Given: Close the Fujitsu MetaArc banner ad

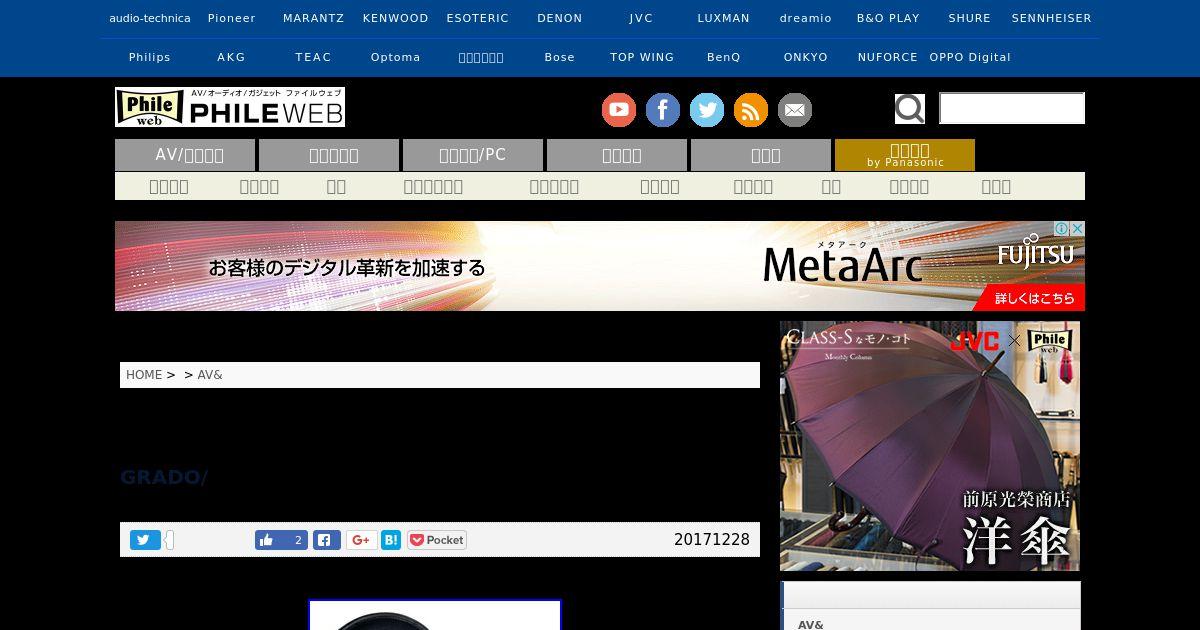Looking at the screenshot, I should pos(1078,228).
